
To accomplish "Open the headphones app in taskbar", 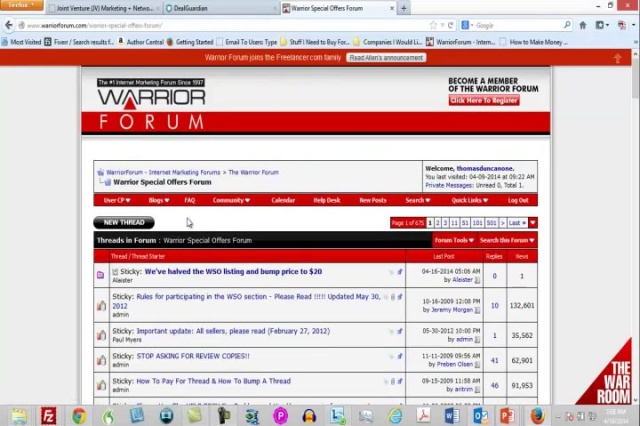I will pos(309,416).
